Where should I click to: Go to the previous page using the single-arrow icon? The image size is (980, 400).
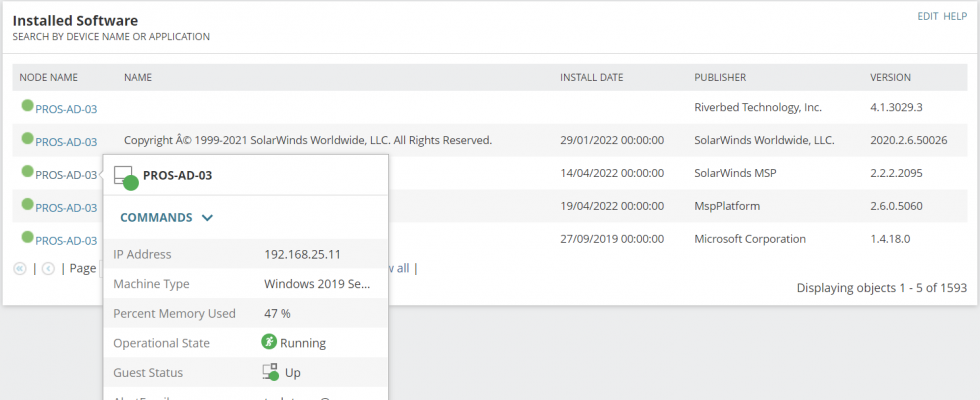(x=48, y=268)
